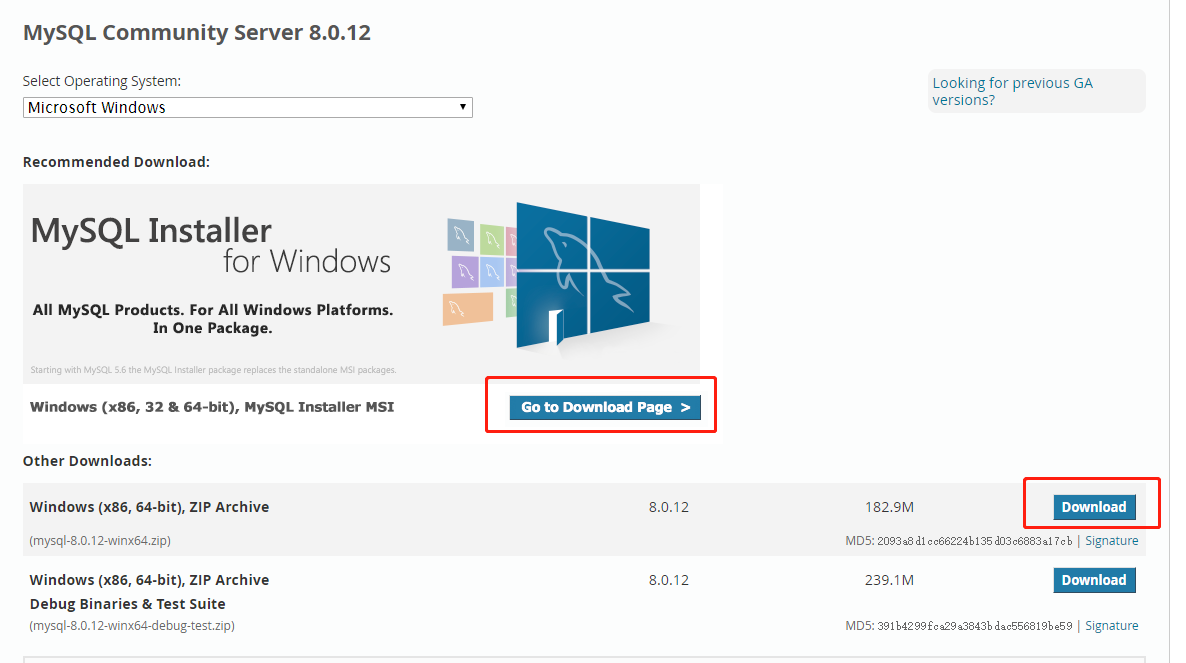Click the fully visible purple dolphin tile
Screen dimensions: 1186x663
coord(465,270)
